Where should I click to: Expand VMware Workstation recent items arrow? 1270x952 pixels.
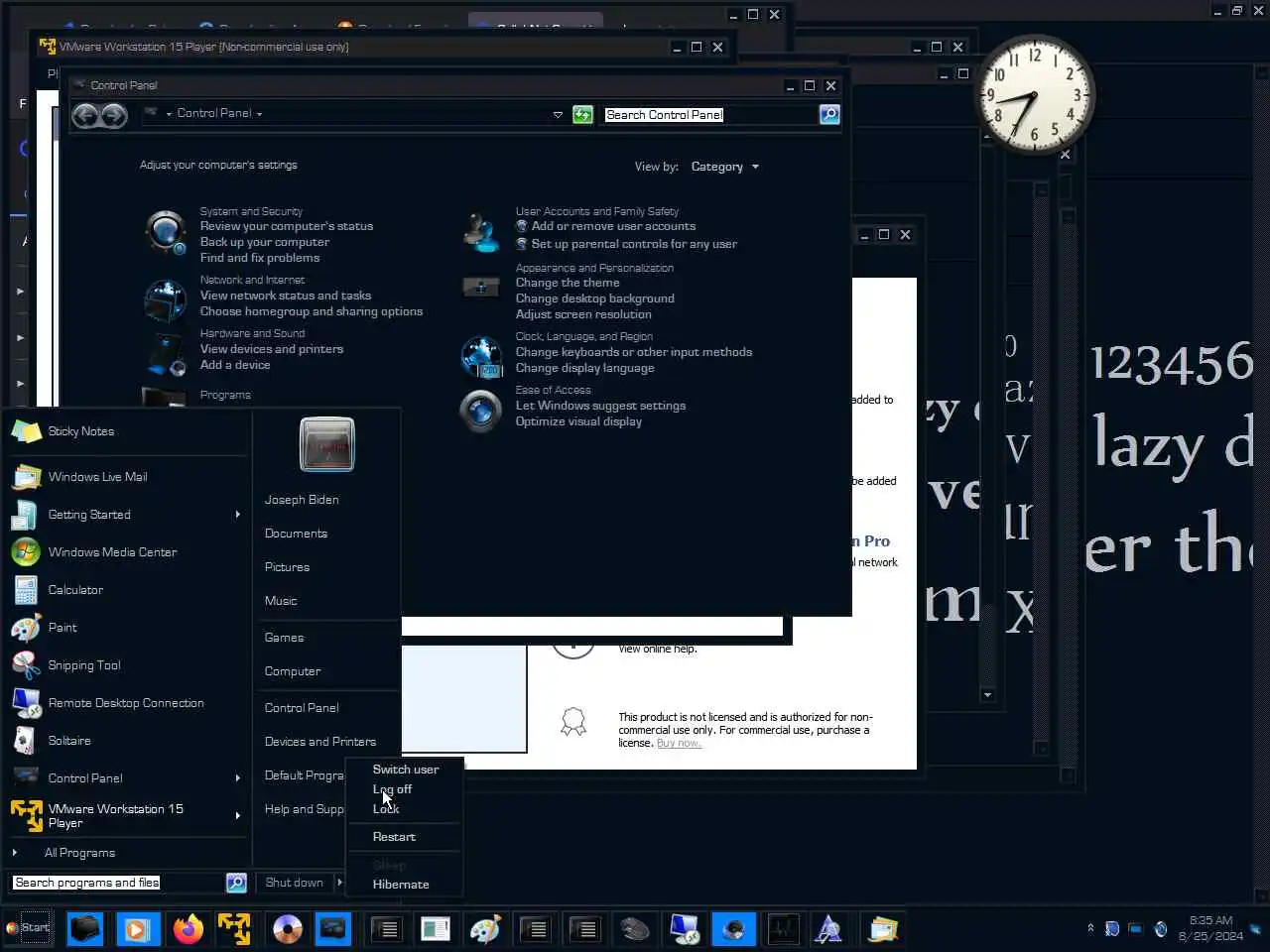[x=237, y=816]
